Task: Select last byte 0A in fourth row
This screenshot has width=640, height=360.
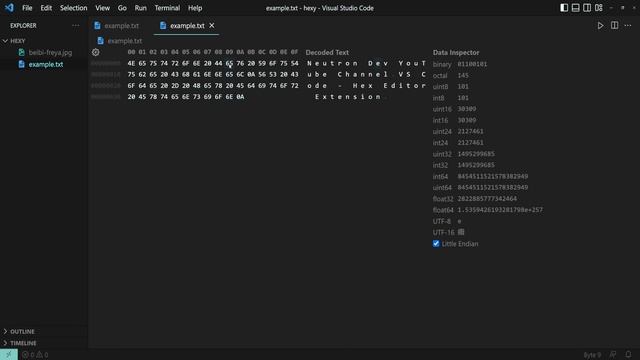Action: click(x=240, y=97)
